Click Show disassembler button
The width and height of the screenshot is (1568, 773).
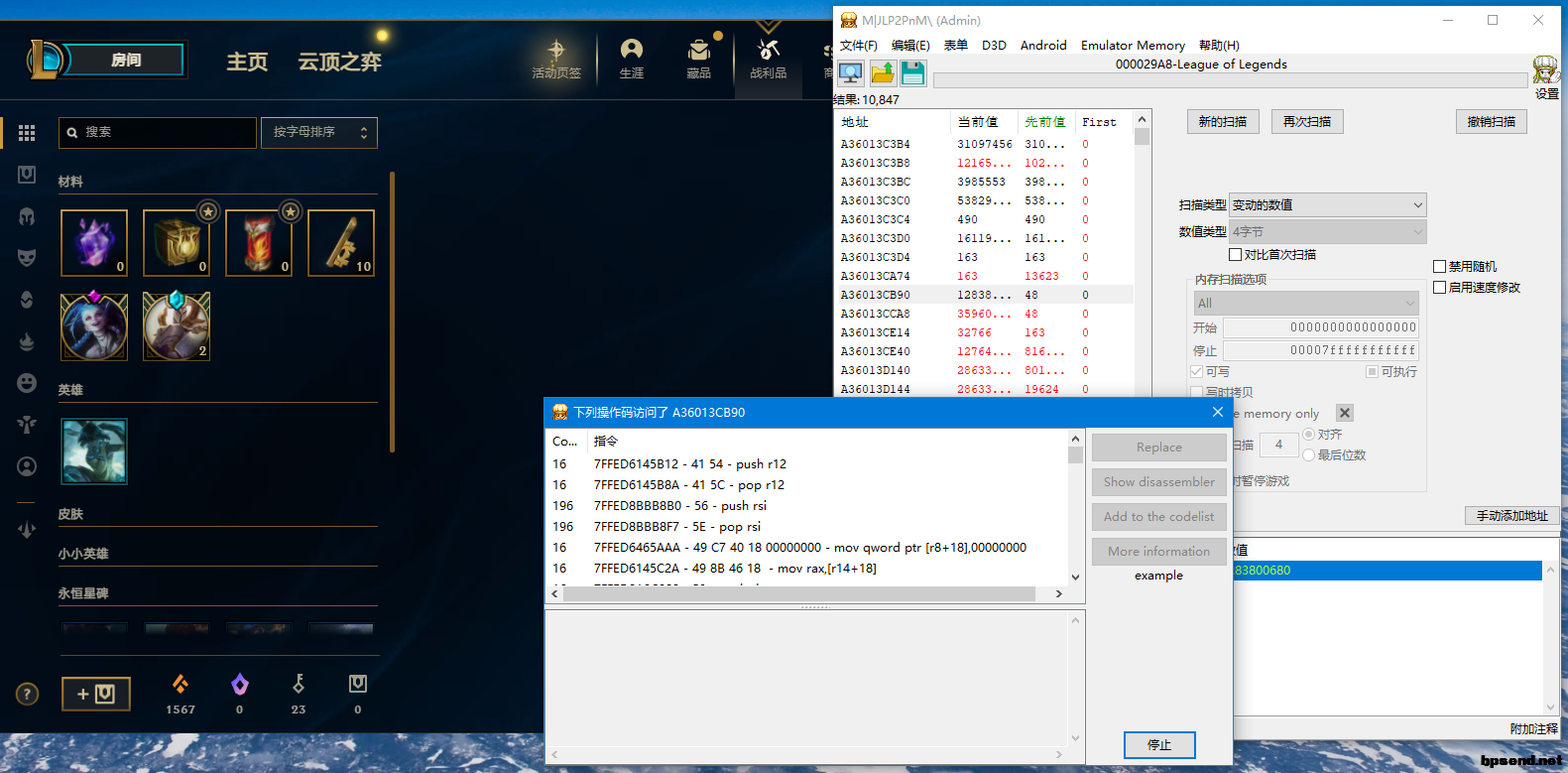coord(1159,482)
